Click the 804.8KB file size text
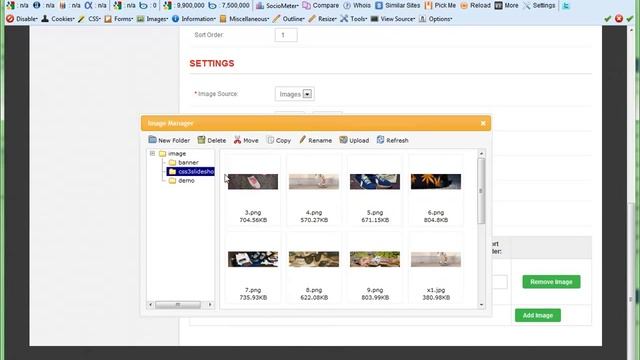Viewport: 640px width, 360px height. coord(436,220)
